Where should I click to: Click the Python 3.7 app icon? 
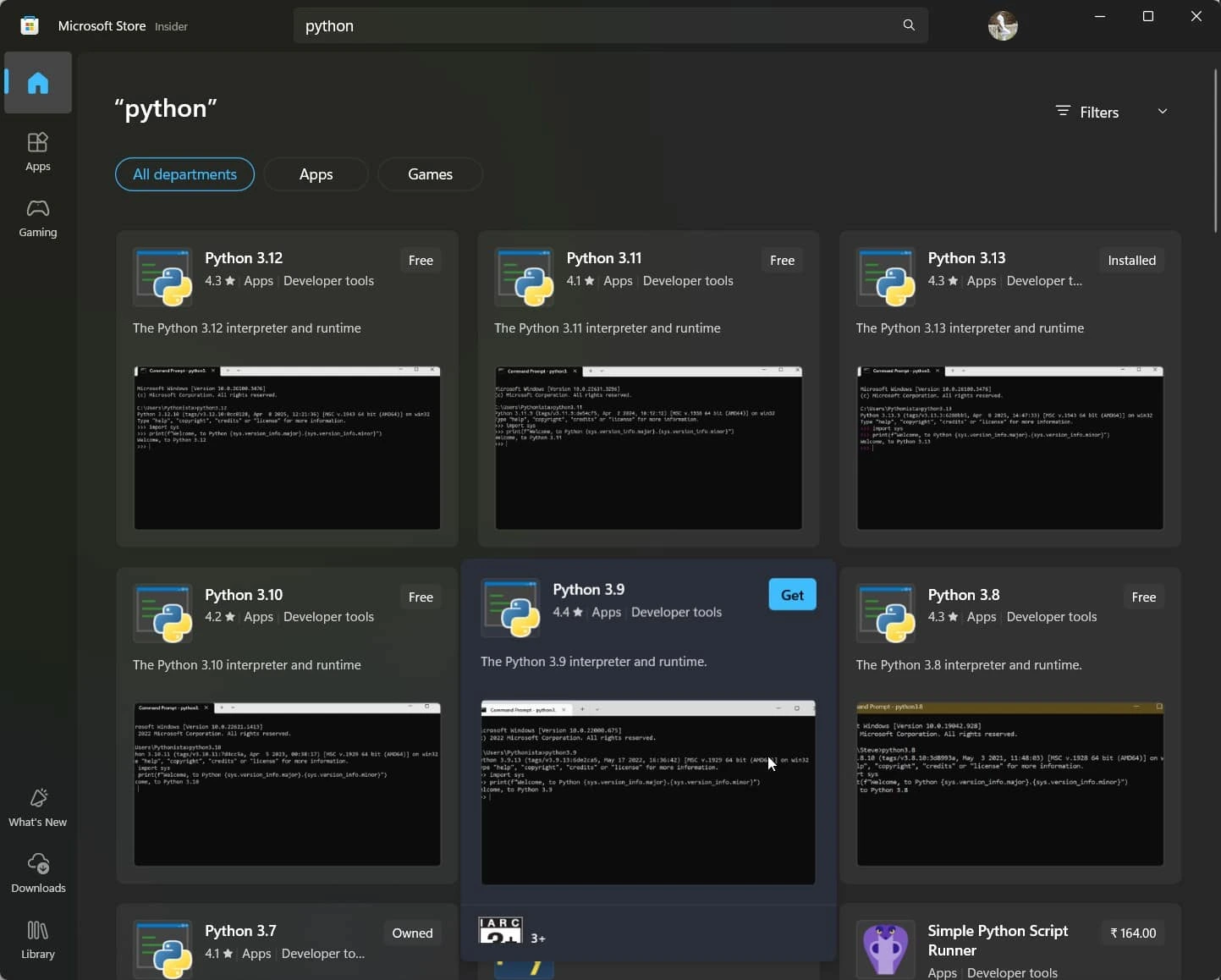click(162, 949)
